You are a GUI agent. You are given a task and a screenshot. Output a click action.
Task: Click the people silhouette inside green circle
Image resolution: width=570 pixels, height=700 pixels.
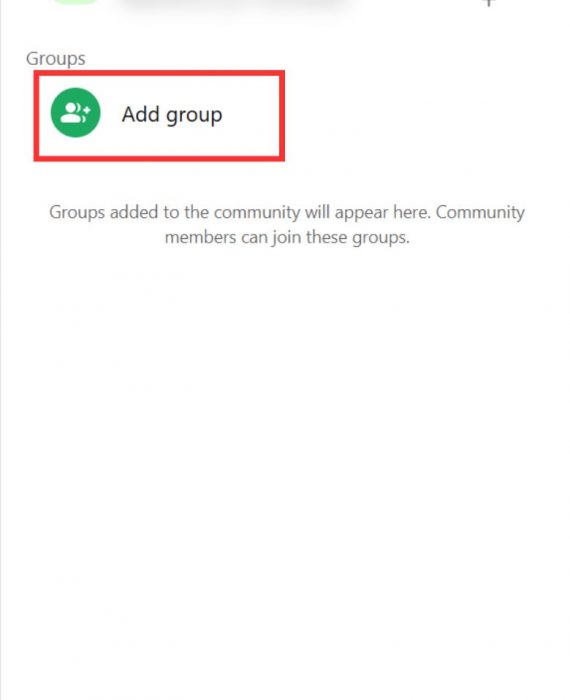point(73,112)
